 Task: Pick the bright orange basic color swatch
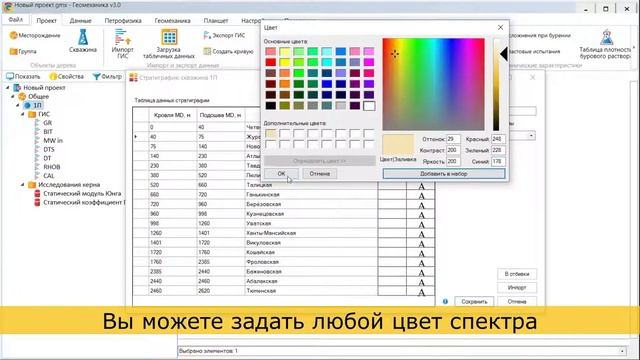(x=285, y=84)
